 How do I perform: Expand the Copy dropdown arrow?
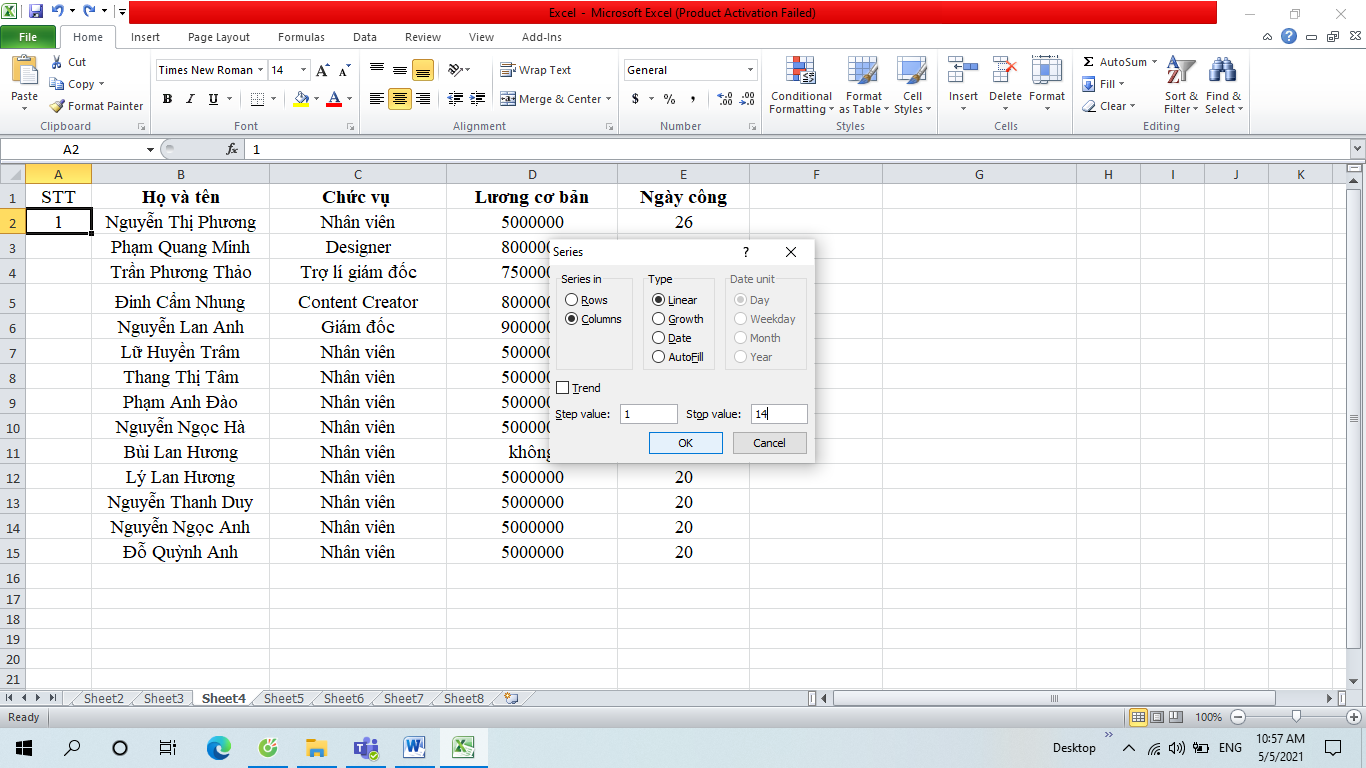point(101,84)
